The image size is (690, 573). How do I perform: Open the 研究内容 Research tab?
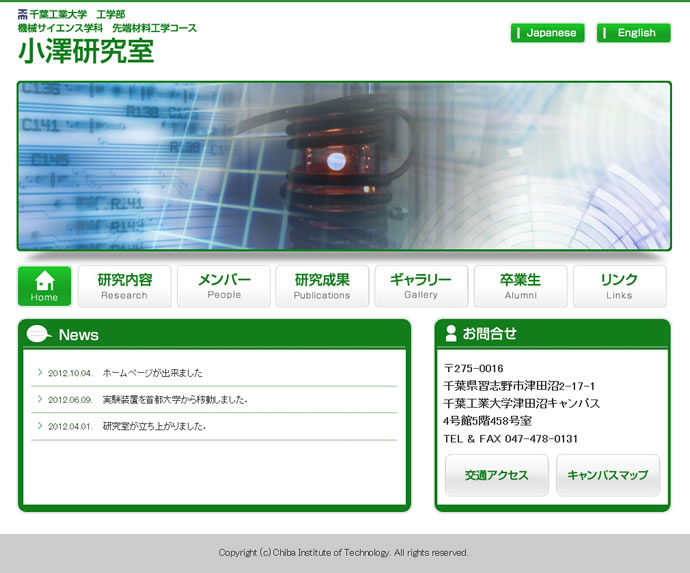124,286
